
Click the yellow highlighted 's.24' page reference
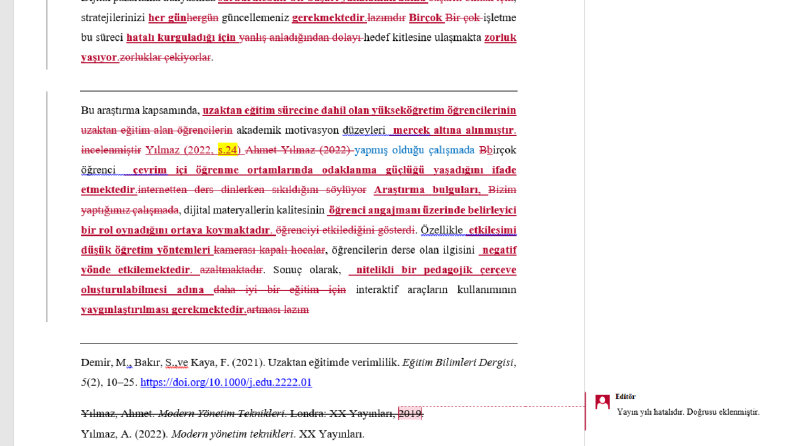pos(228,150)
